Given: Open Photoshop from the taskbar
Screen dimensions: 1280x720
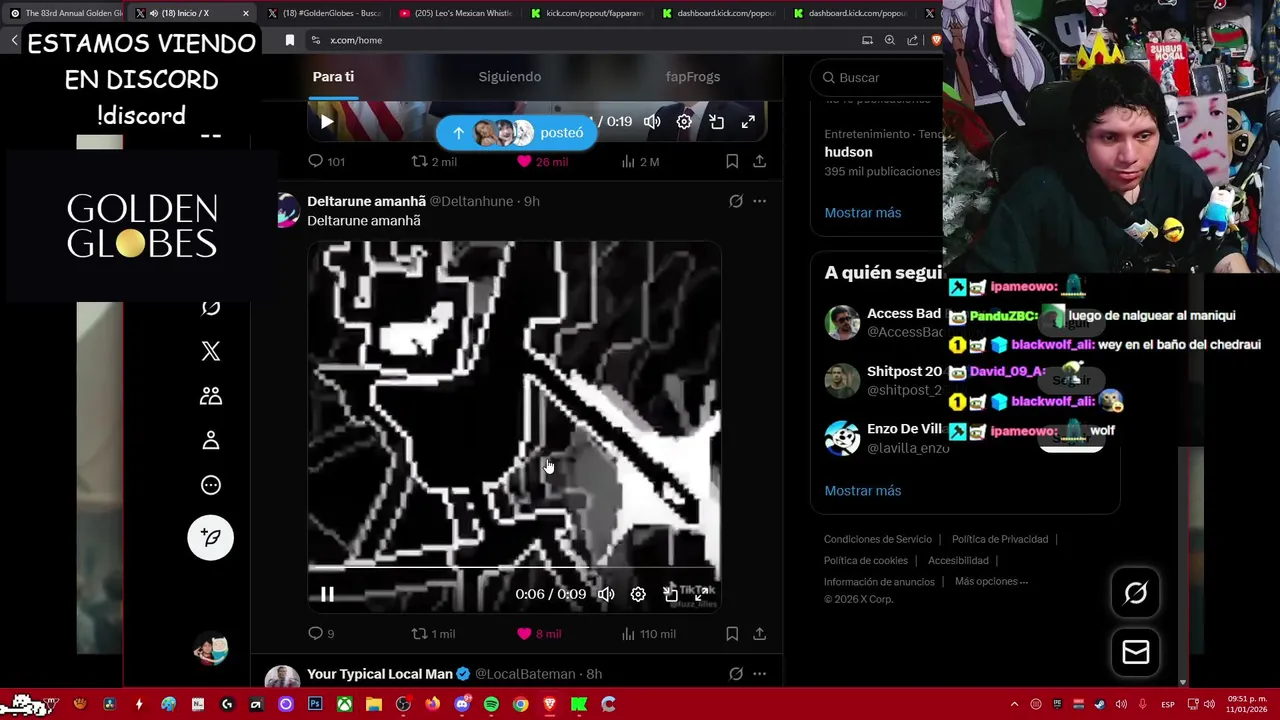Looking at the screenshot, I should 315,704.
